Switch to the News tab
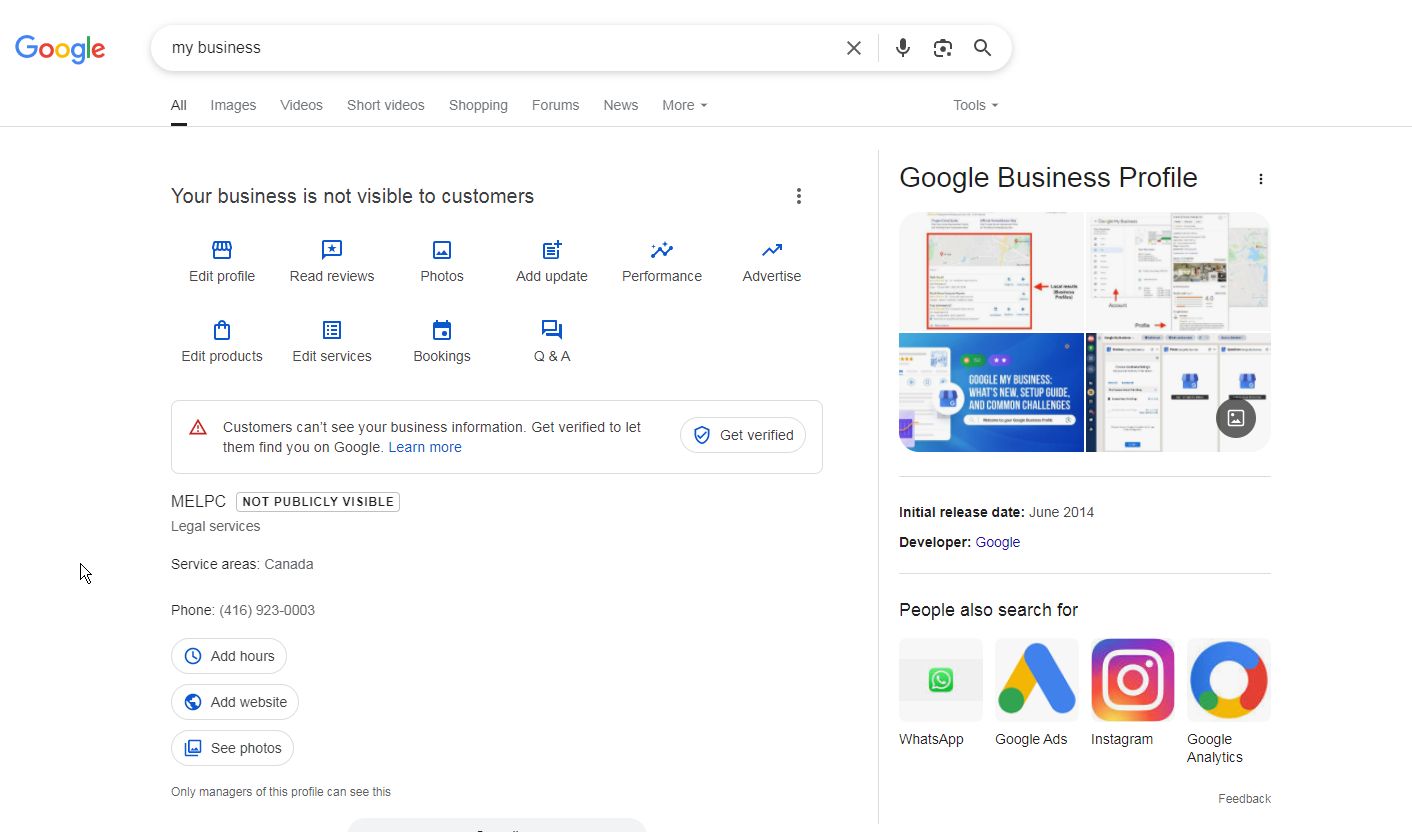The height and width of the screenshot is (832, 1412). tap(620, 105)
